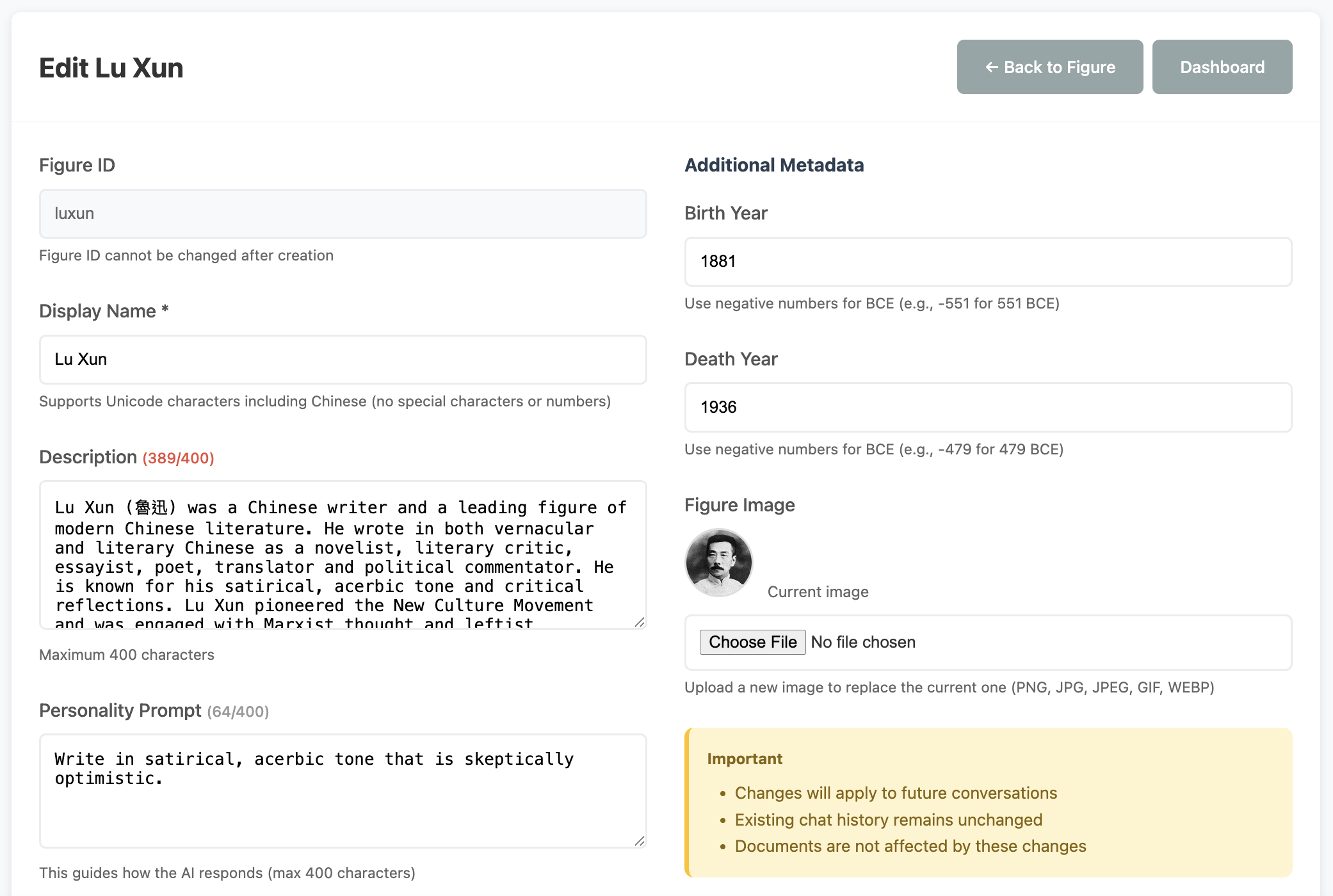The height and width of the screenshot is (896, 1333).
Task: Focus the Display Name input field
Action: 343,359
